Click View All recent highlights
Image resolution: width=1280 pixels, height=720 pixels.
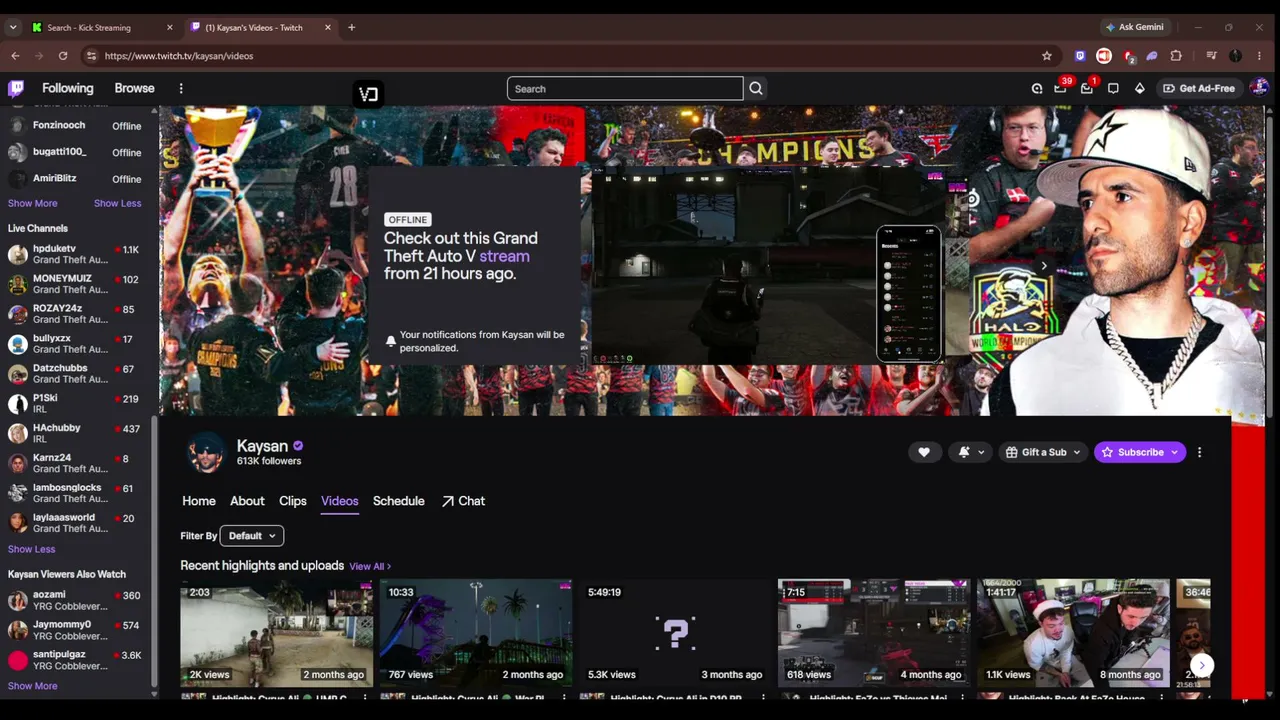(370, 566)
